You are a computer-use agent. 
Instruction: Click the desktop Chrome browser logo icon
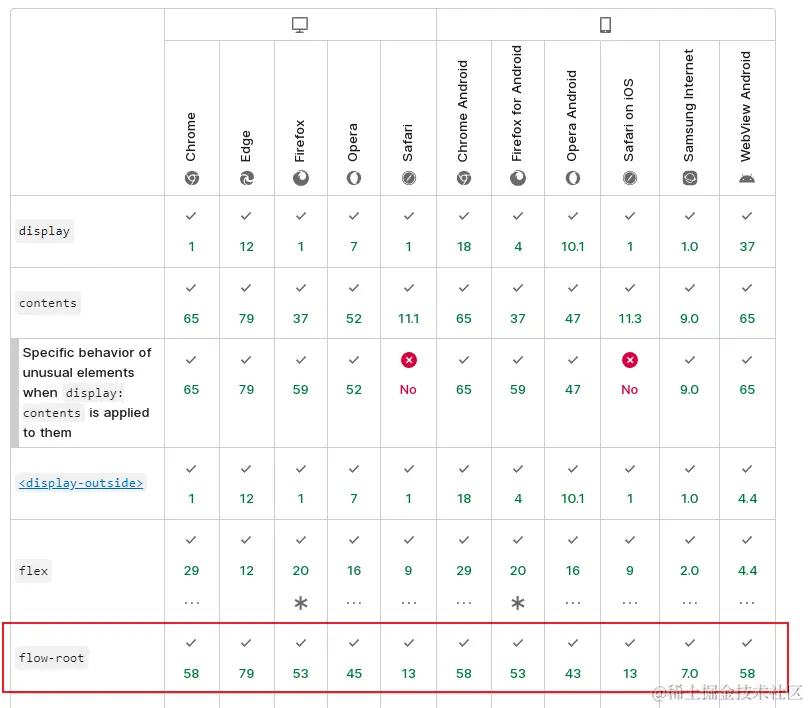pyautogui.click(x=191, y=178)
